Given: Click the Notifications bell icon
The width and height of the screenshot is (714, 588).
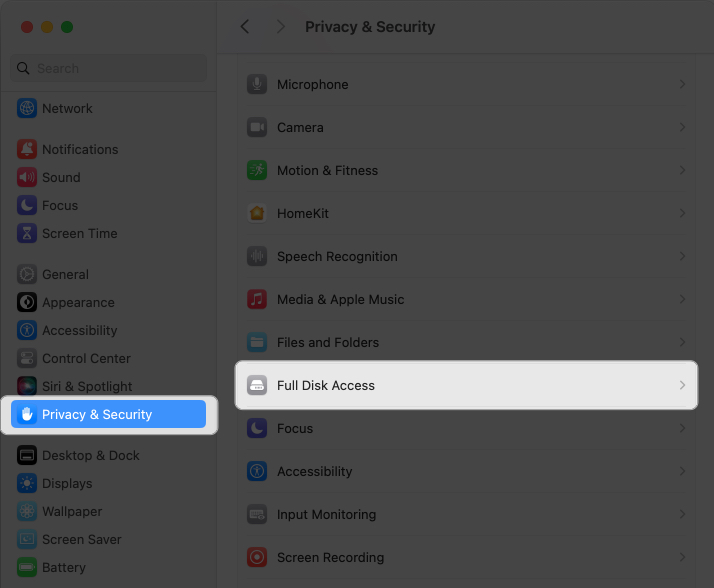Looking at the screenshot, I should [27, 149].
